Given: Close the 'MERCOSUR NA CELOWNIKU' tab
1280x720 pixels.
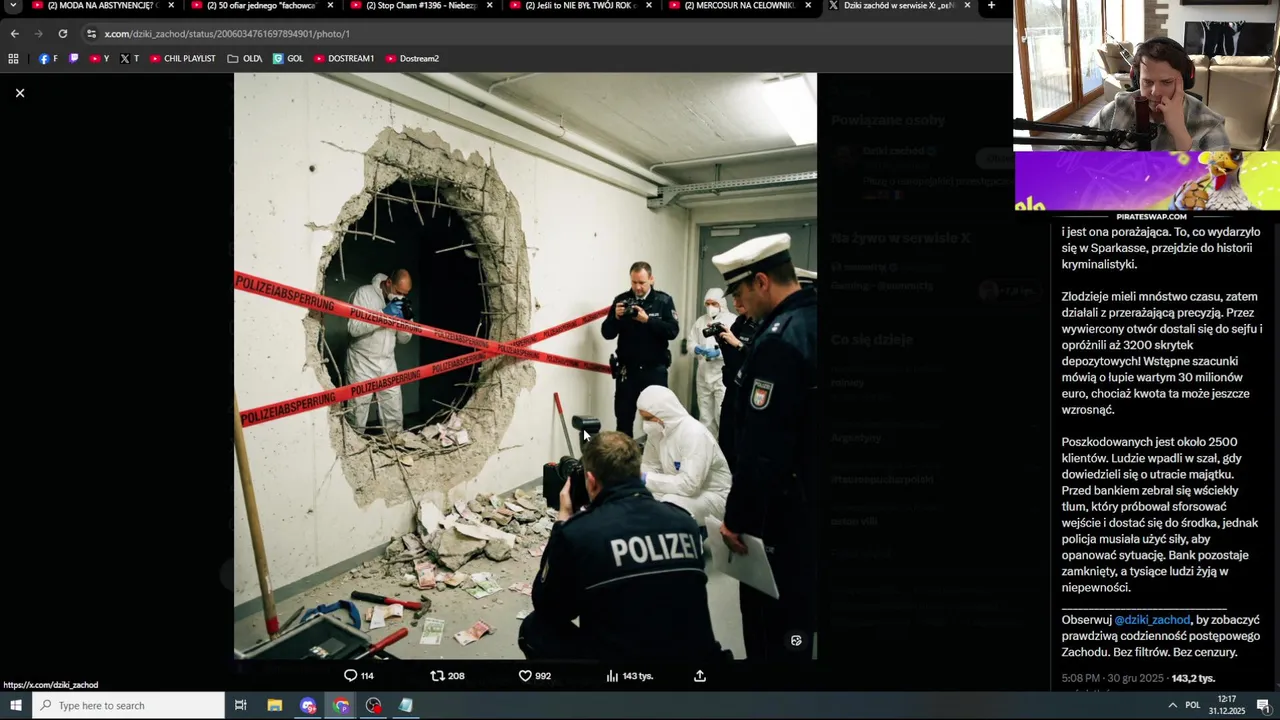Looking at the screenshot, I should [x=808, y=5].
